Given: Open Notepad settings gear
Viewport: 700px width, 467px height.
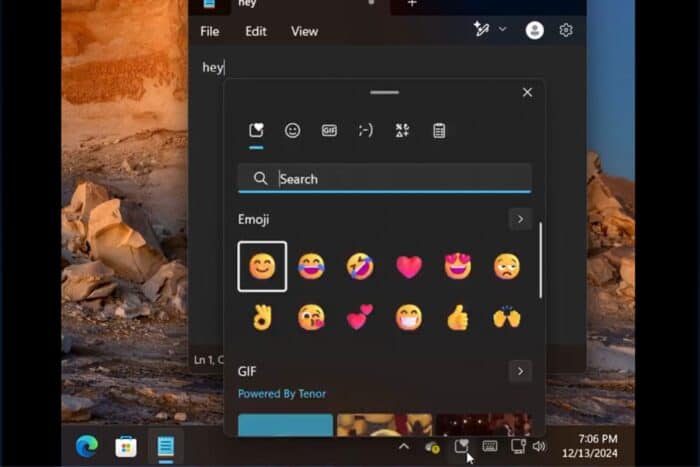Looking at the screenshot, I should click(x=566, y=30).
